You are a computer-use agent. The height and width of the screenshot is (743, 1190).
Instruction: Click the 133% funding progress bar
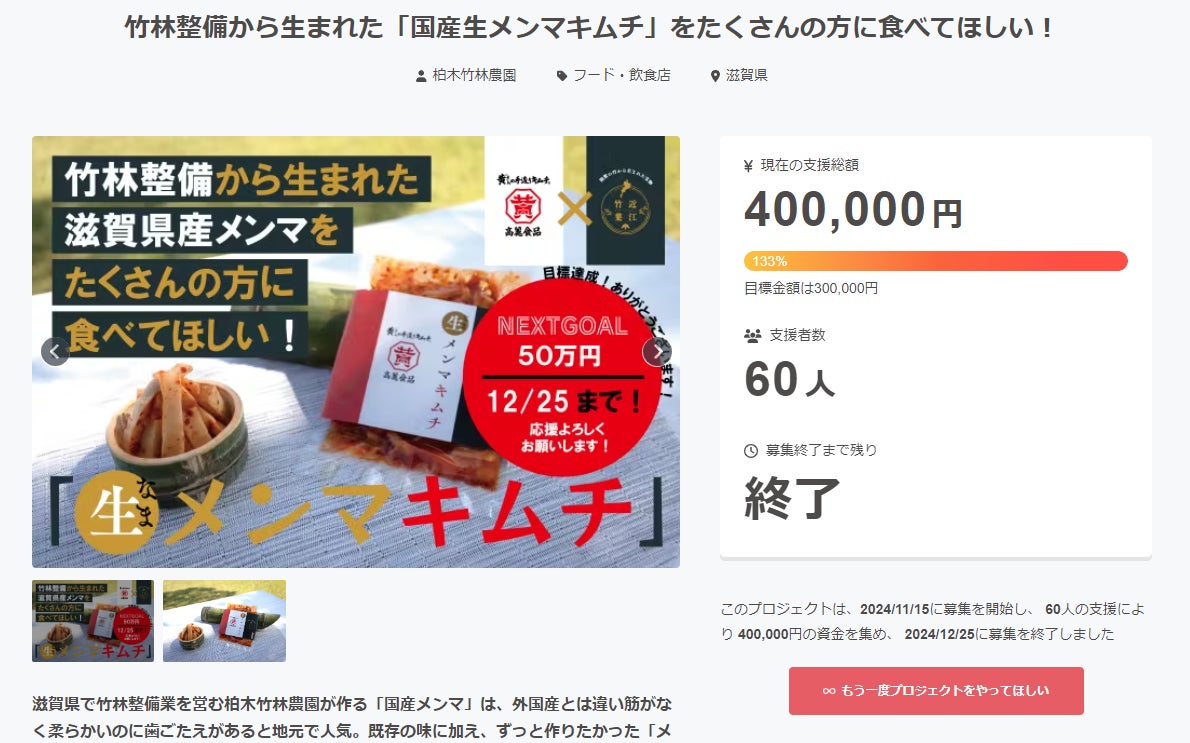(936, 261)
